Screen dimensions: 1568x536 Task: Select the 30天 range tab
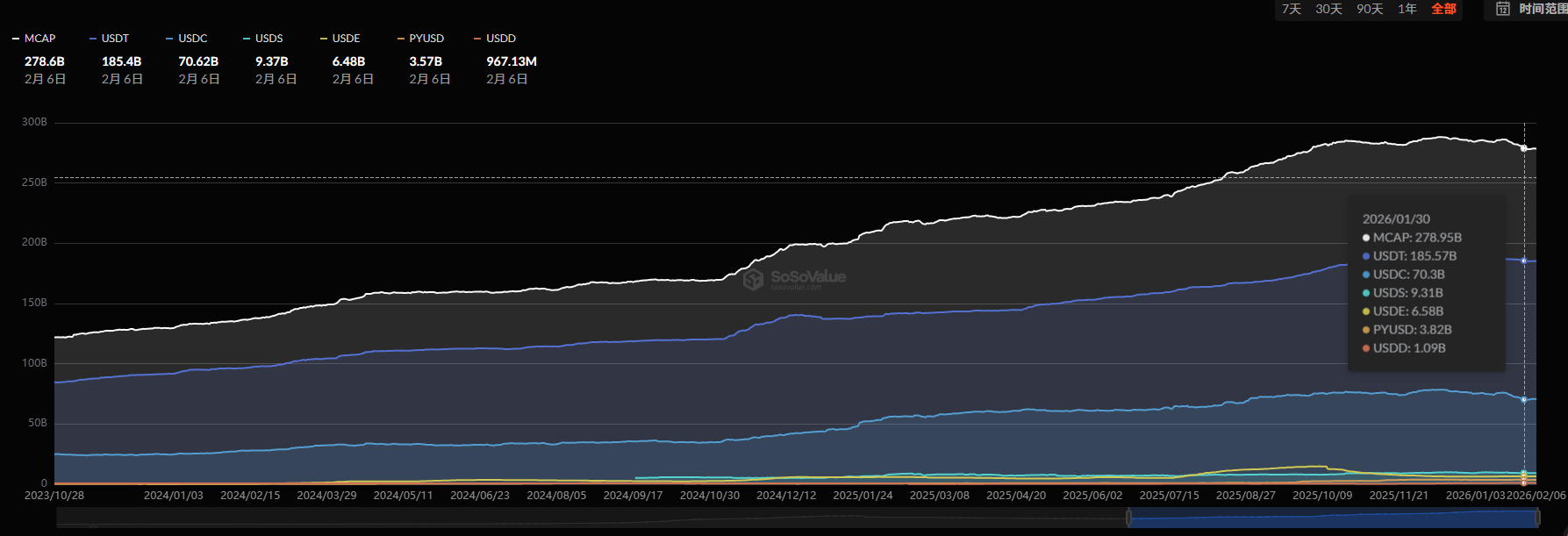coord(1328,9)
